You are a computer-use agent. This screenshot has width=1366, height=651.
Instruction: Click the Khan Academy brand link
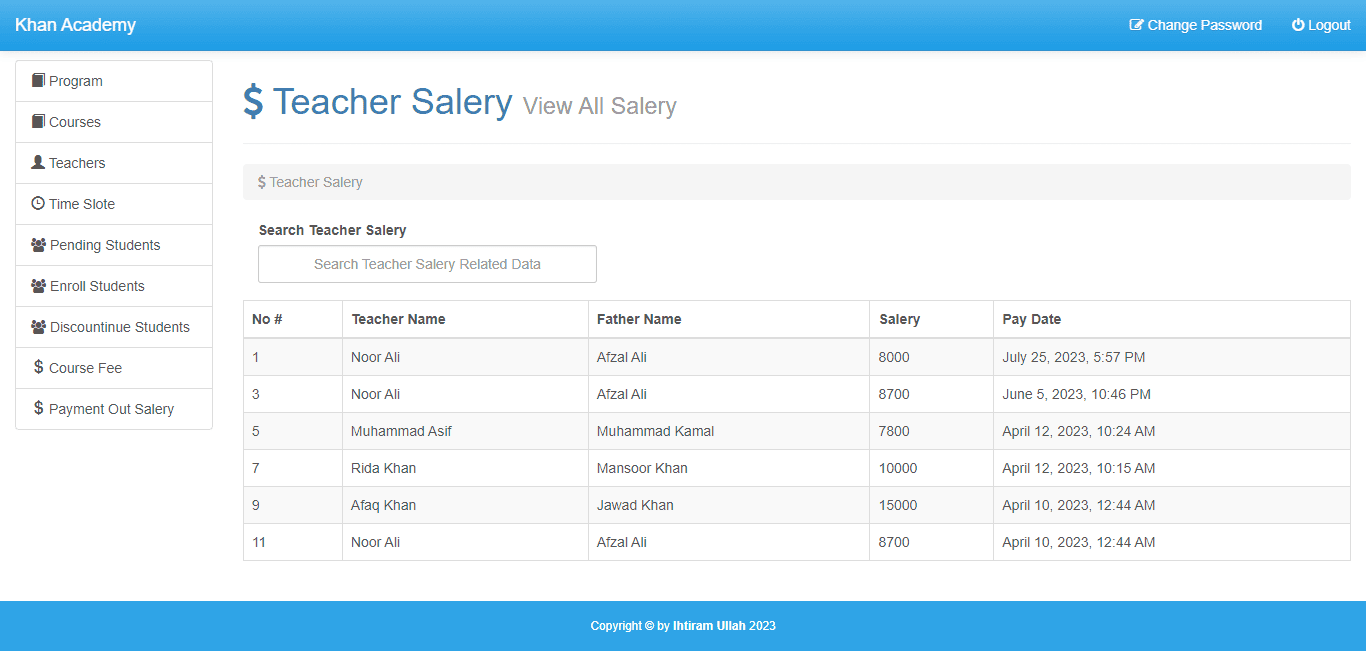click(x=75, y=25)
